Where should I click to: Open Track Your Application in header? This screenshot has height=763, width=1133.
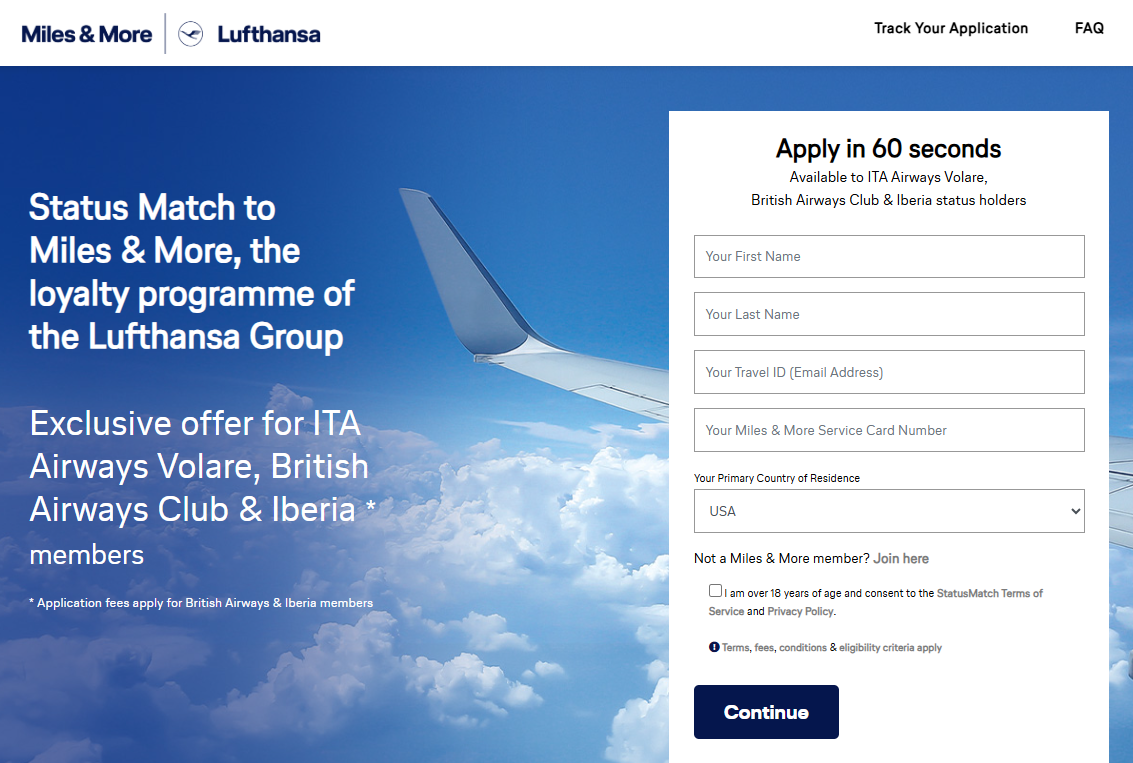pyautogui.click(x=951, y=28)
